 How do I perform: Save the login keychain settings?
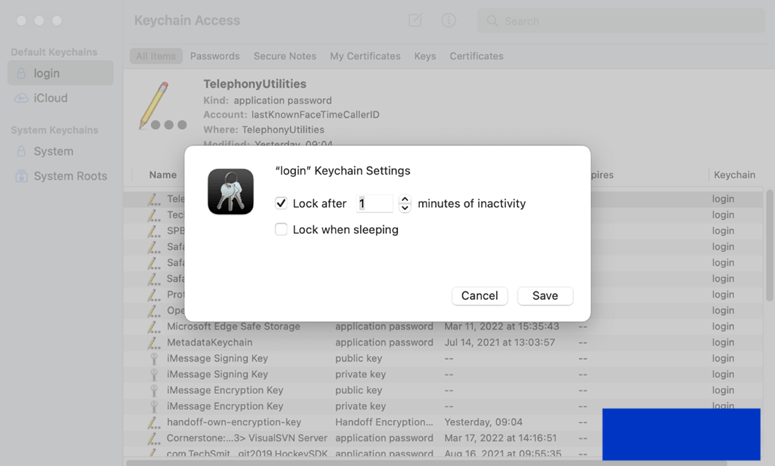[545, 296]
